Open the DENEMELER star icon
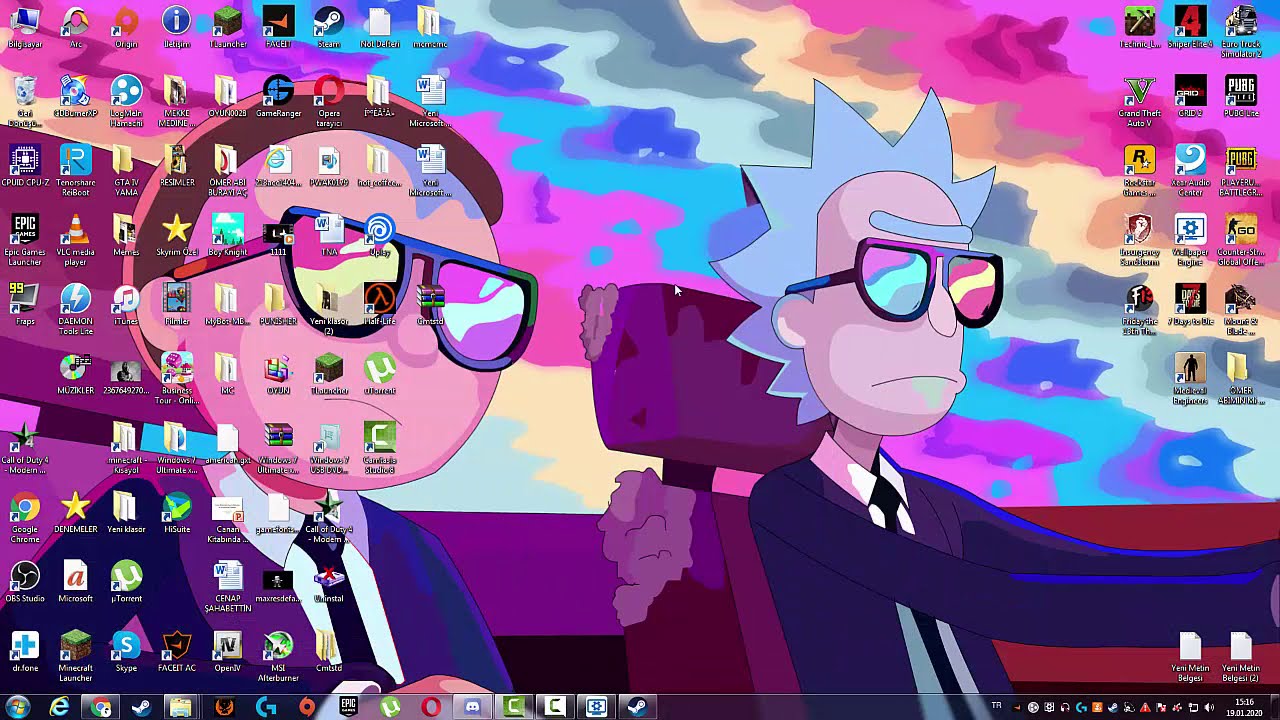1280x720 pixels. click(x=75, y=512)
